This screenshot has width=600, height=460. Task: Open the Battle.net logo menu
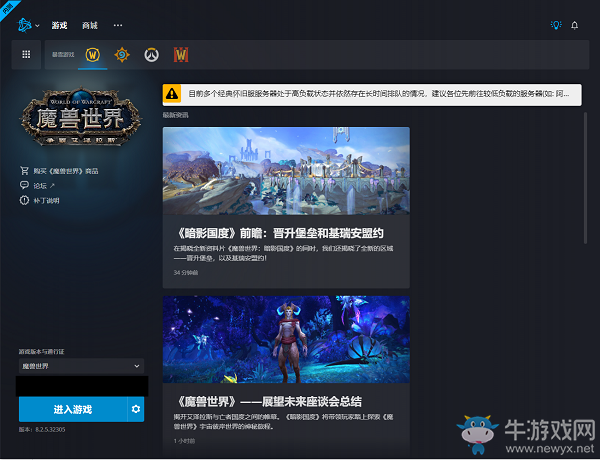[24, 25]
